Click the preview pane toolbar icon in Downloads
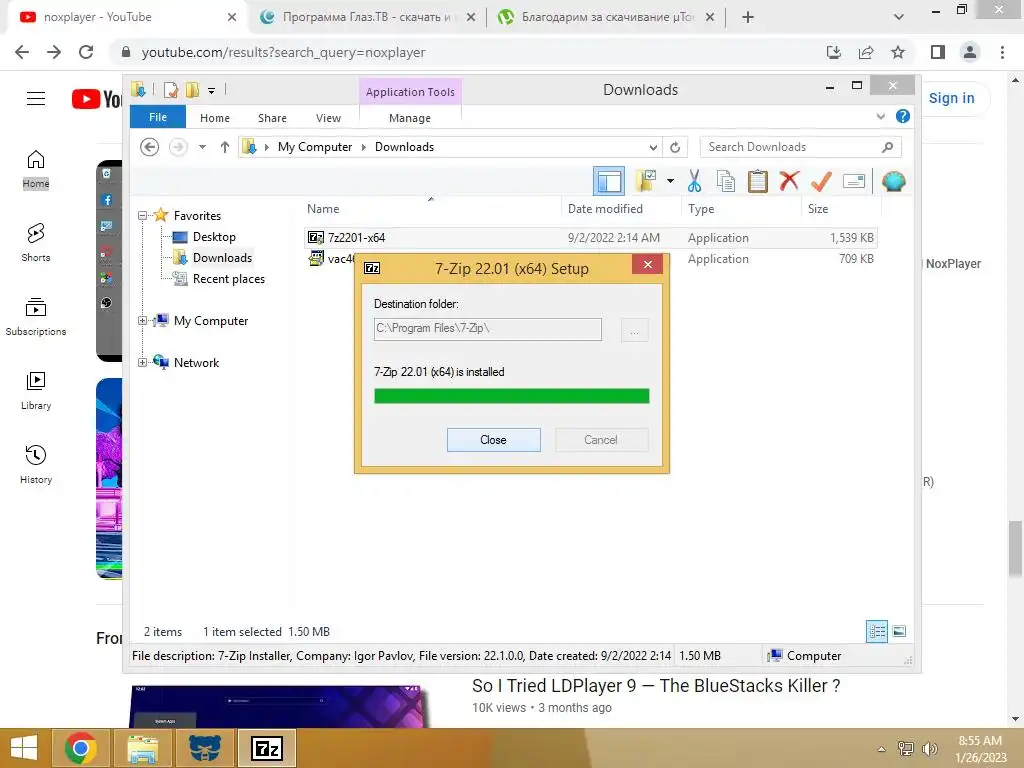Screen dimensions: 1024x768 [x=609, y=181]
